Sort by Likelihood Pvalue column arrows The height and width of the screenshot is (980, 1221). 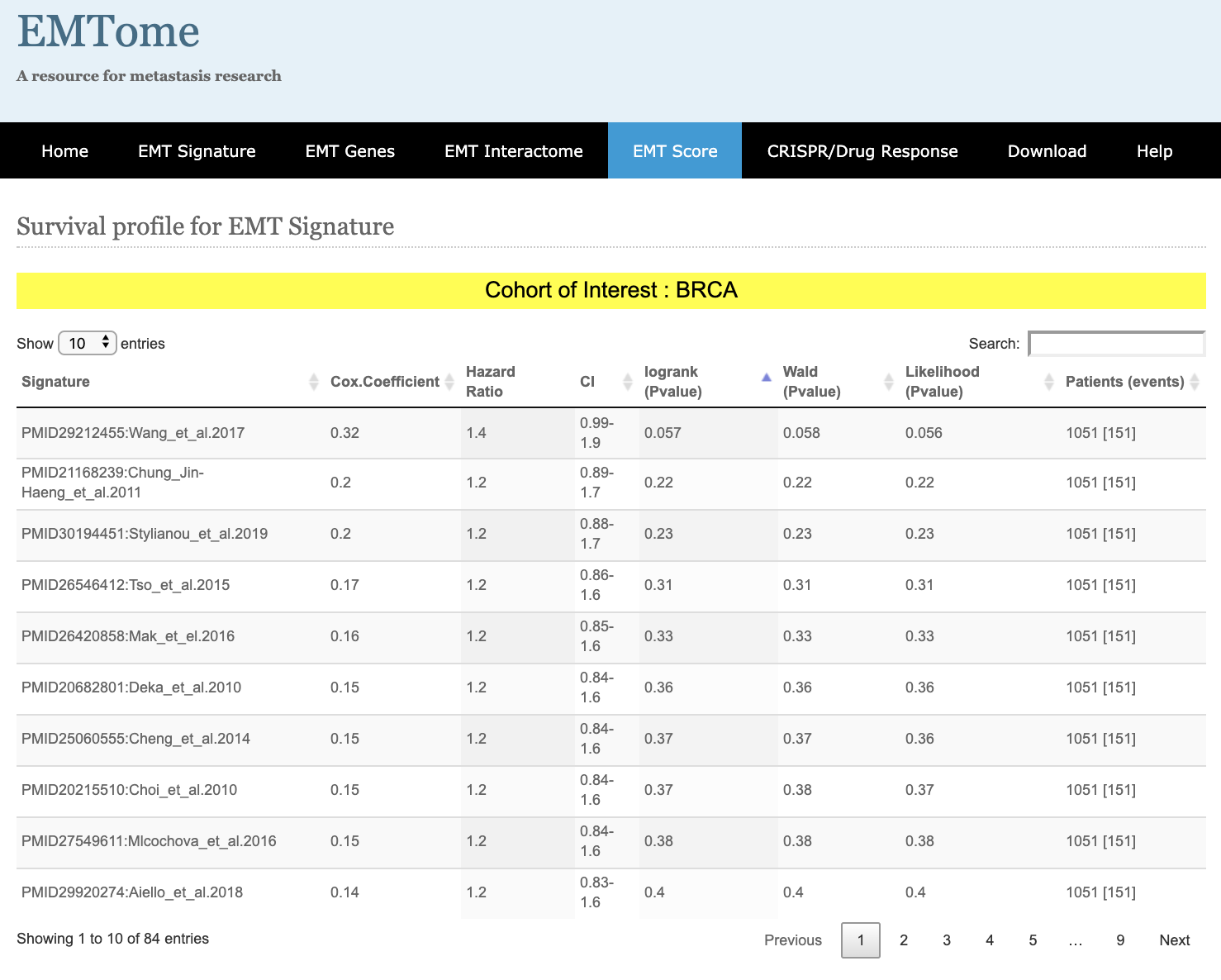(x=1049, y=382)
